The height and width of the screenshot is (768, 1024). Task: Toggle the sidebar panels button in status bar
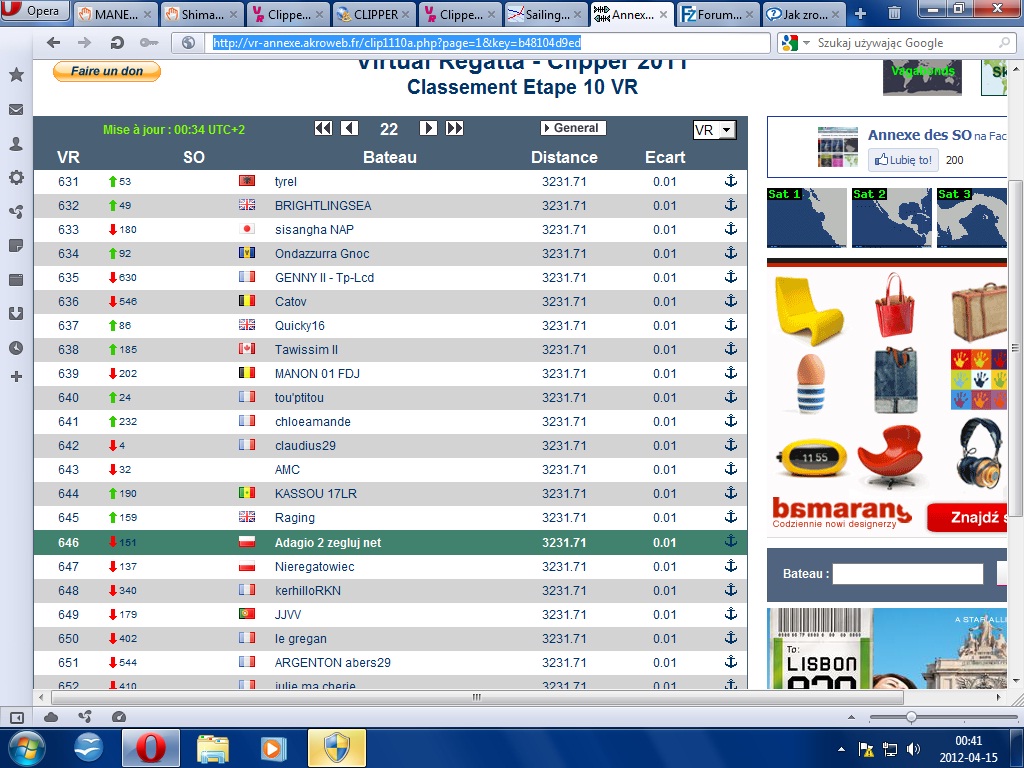[16, 717]
